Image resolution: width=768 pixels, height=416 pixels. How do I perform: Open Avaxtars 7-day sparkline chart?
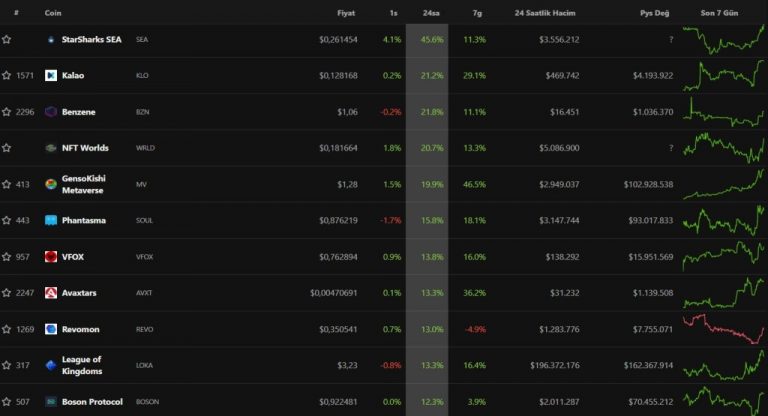coord(723,293)
